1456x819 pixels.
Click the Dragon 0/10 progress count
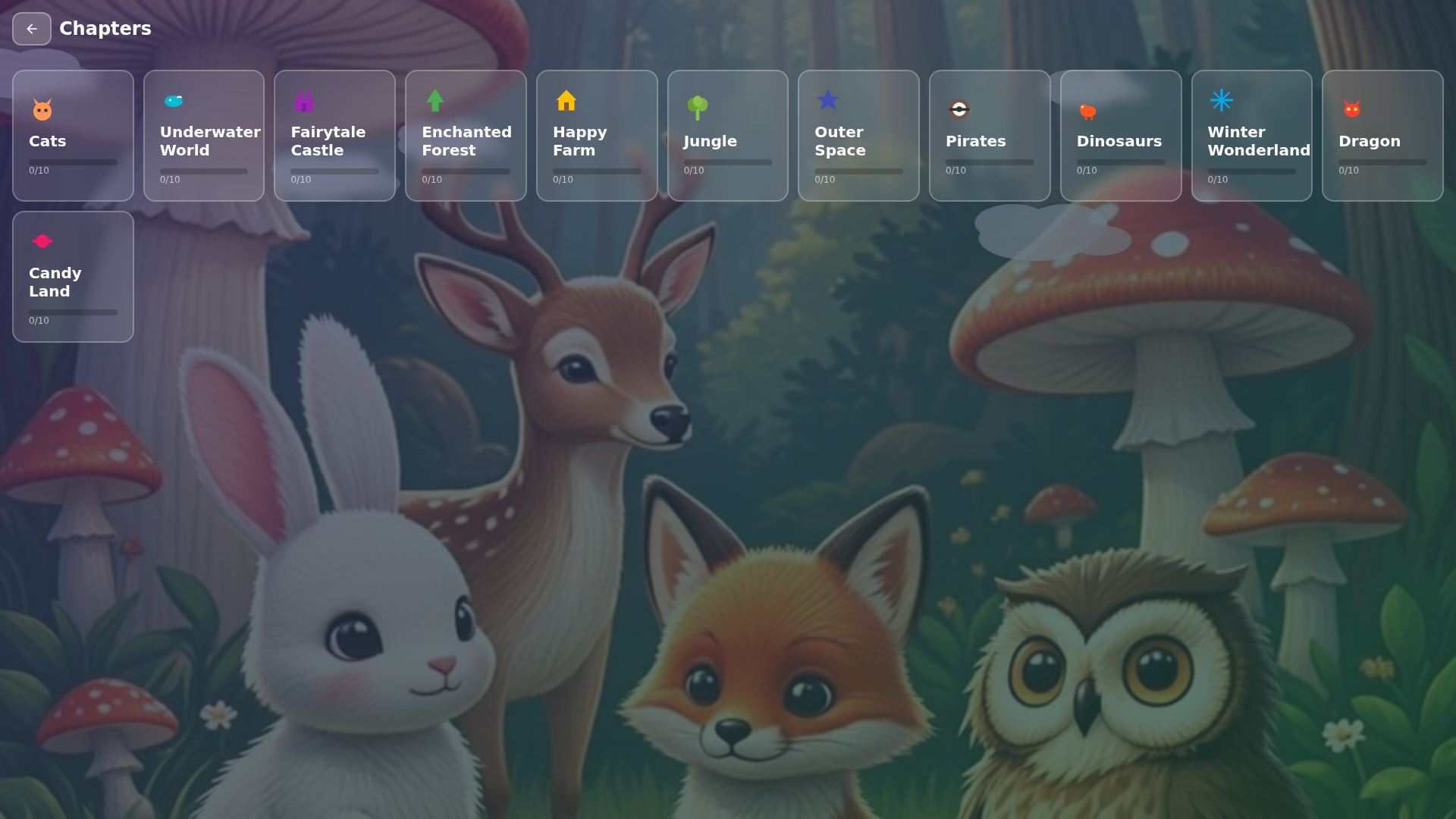1348,171
